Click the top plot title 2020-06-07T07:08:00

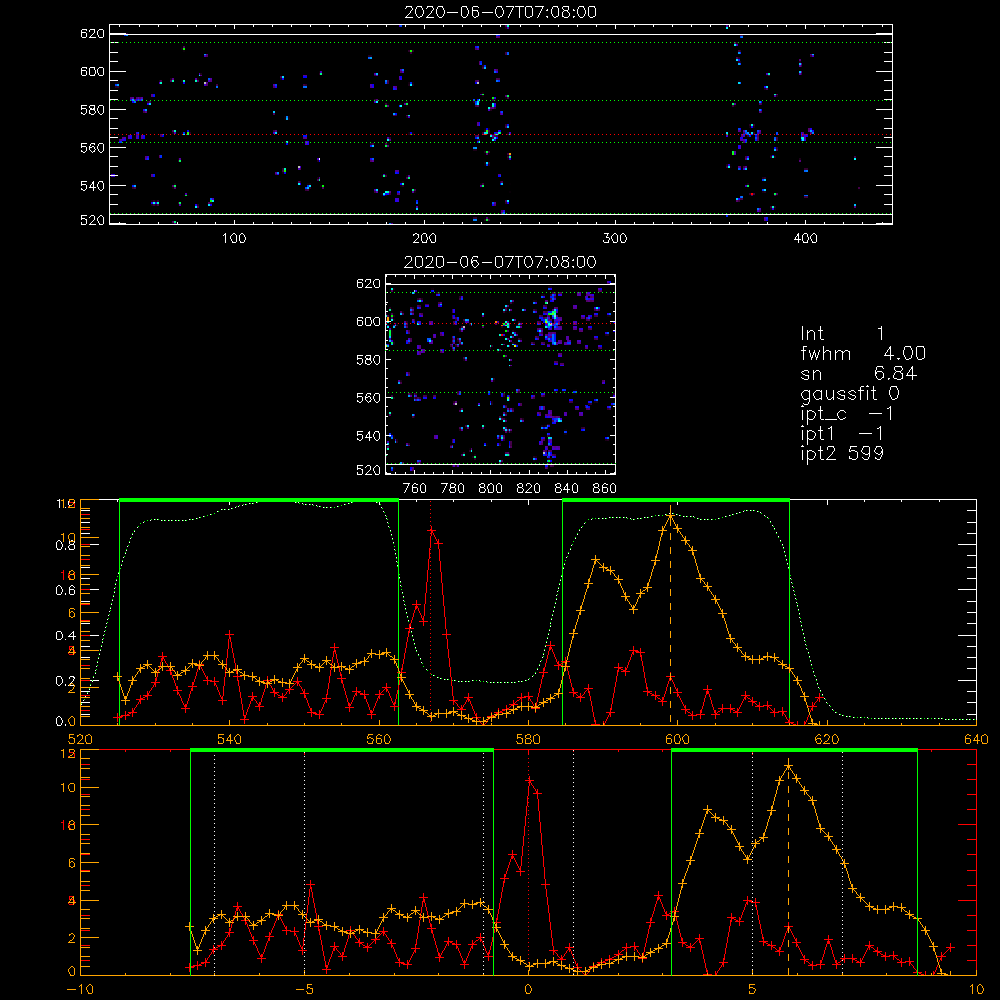click(x=501, y=12)
